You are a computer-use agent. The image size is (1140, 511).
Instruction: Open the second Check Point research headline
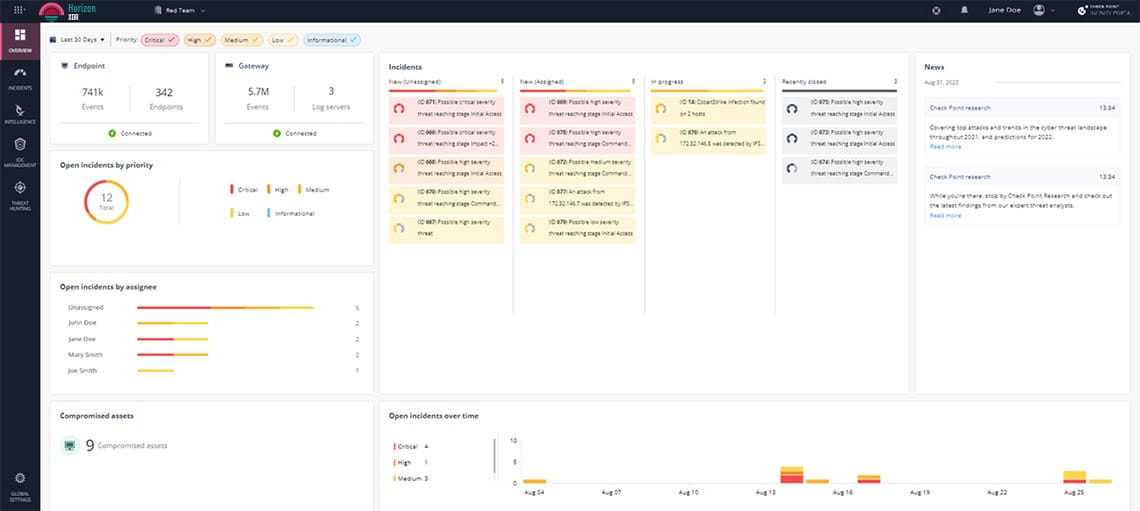coord(960,177)
